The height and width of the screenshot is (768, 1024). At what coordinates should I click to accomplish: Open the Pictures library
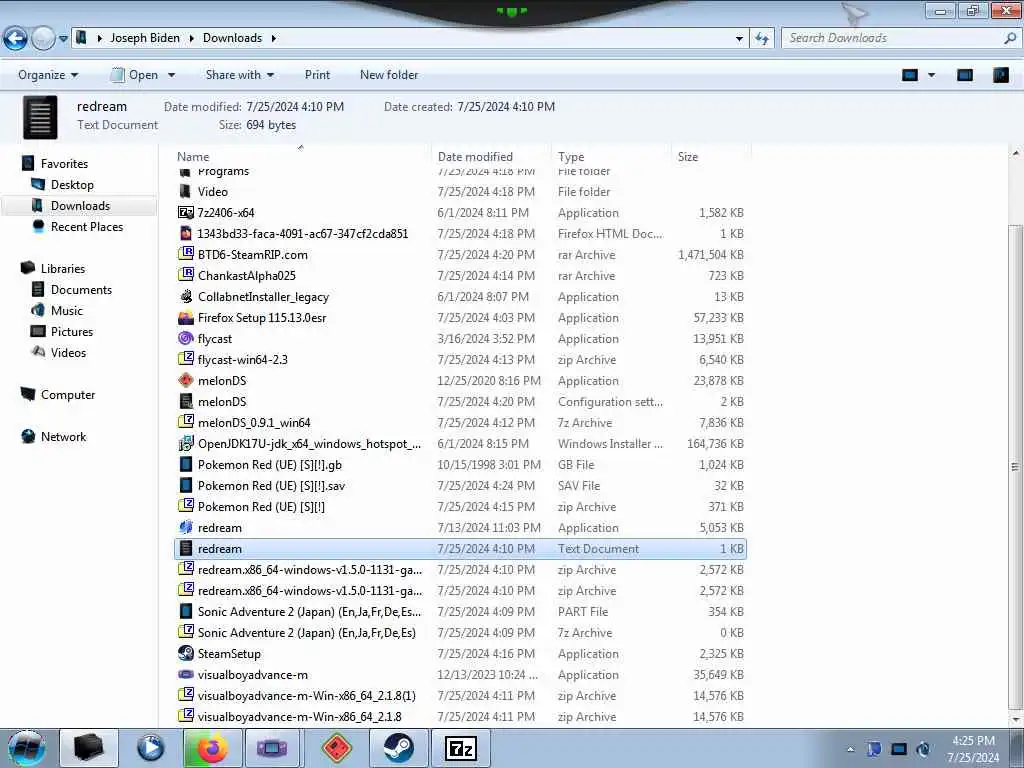point(72,331)
